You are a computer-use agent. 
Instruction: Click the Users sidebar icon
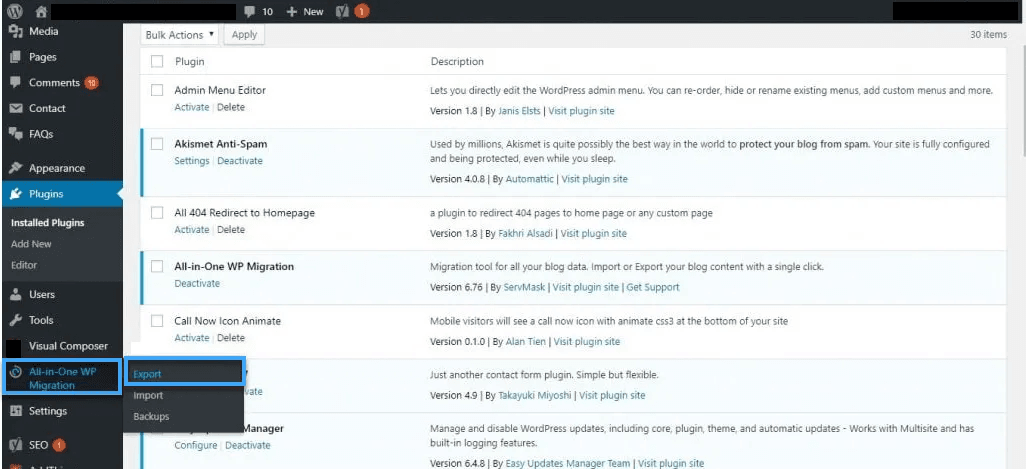coord(16,294)
